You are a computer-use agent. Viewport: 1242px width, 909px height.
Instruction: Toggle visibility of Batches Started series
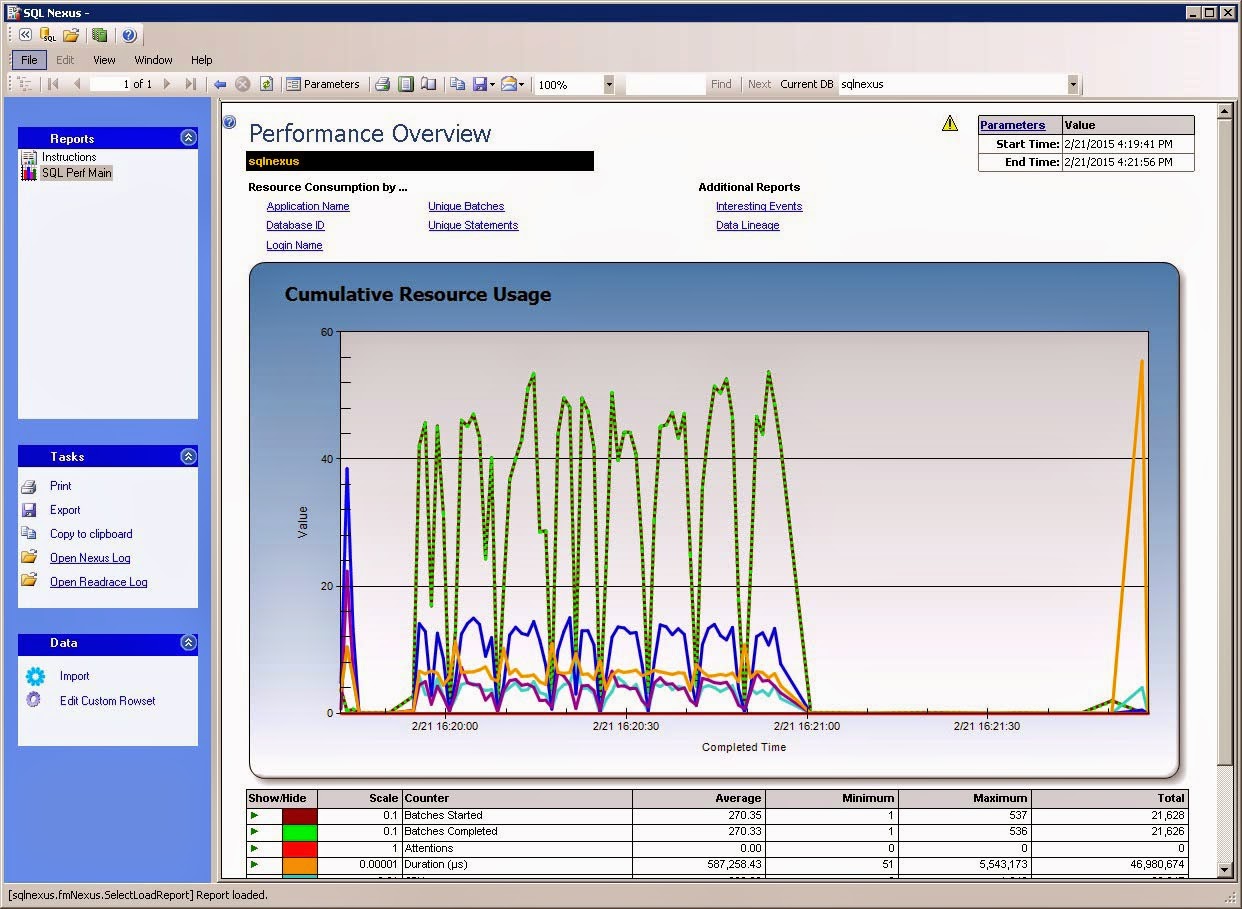point(254,816)
